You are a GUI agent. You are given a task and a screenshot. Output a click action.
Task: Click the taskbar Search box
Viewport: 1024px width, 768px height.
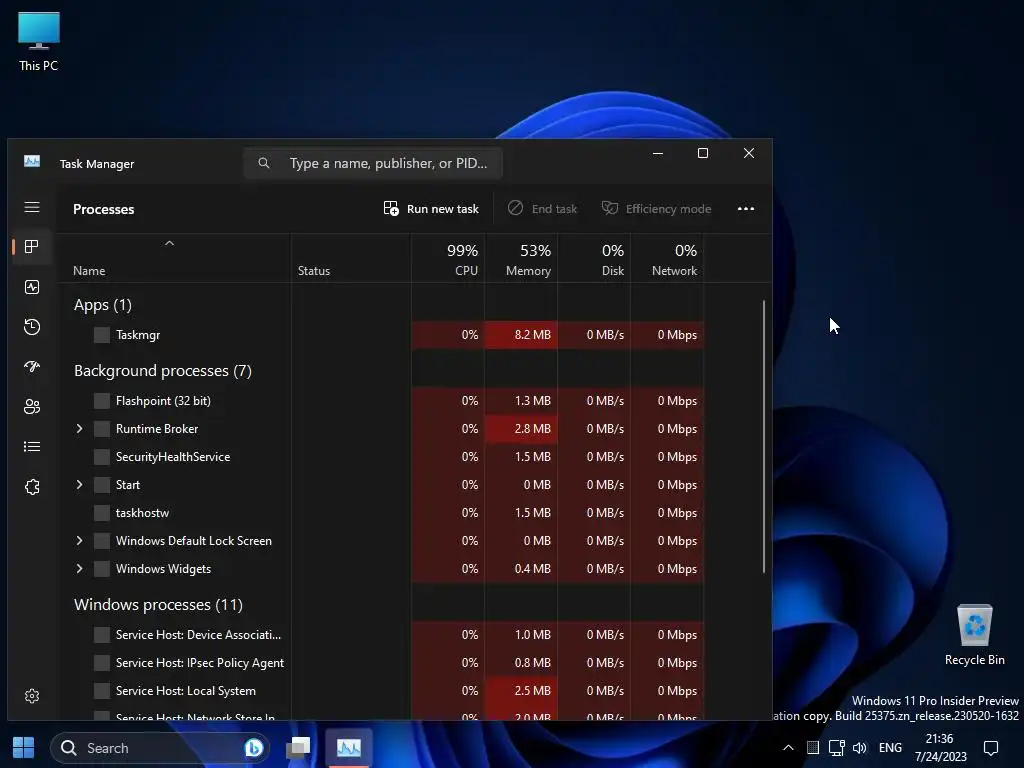coord(160,748)
